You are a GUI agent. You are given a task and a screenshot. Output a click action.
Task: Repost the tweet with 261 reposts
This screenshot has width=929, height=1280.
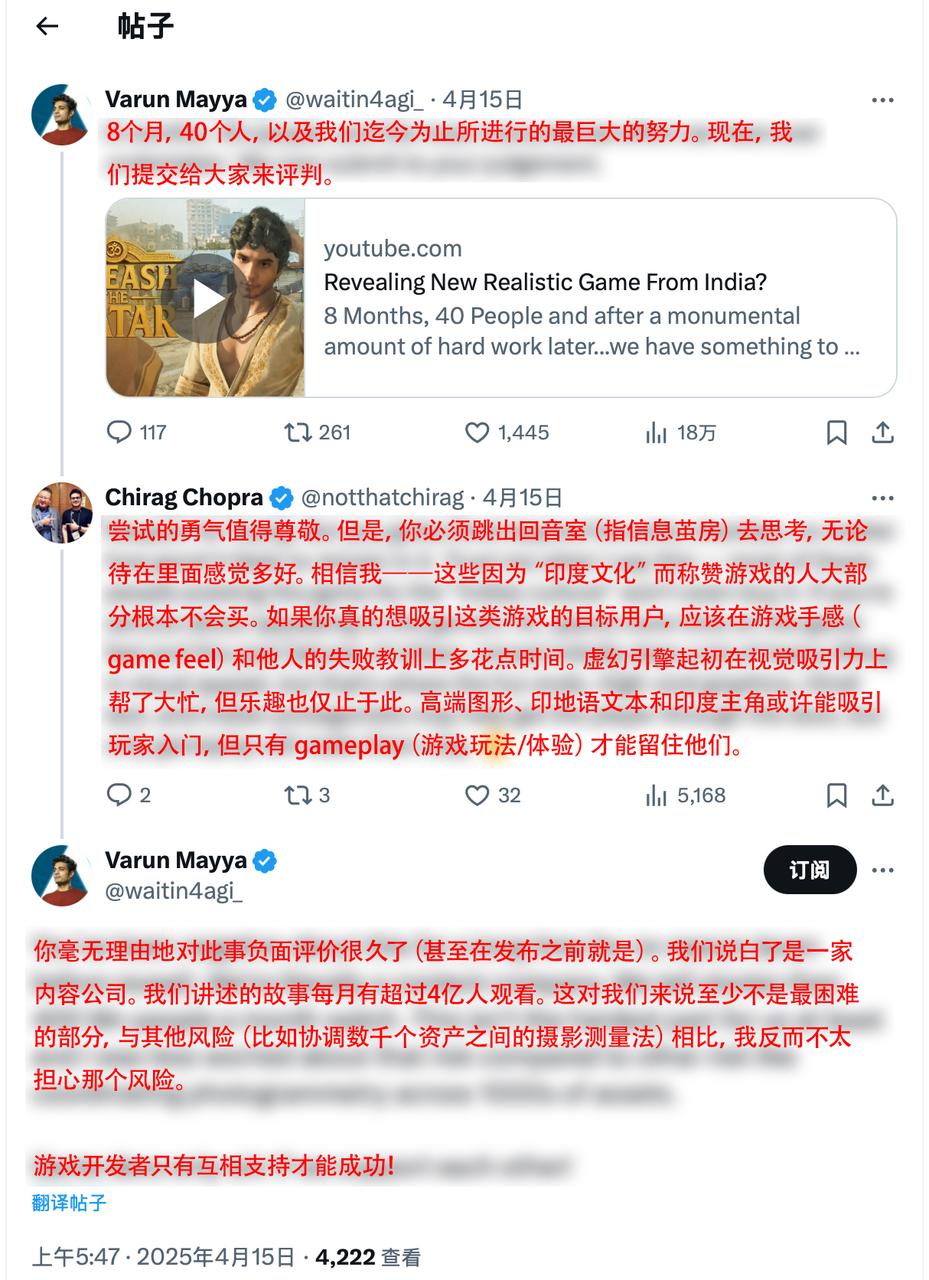tap(297, 432)
